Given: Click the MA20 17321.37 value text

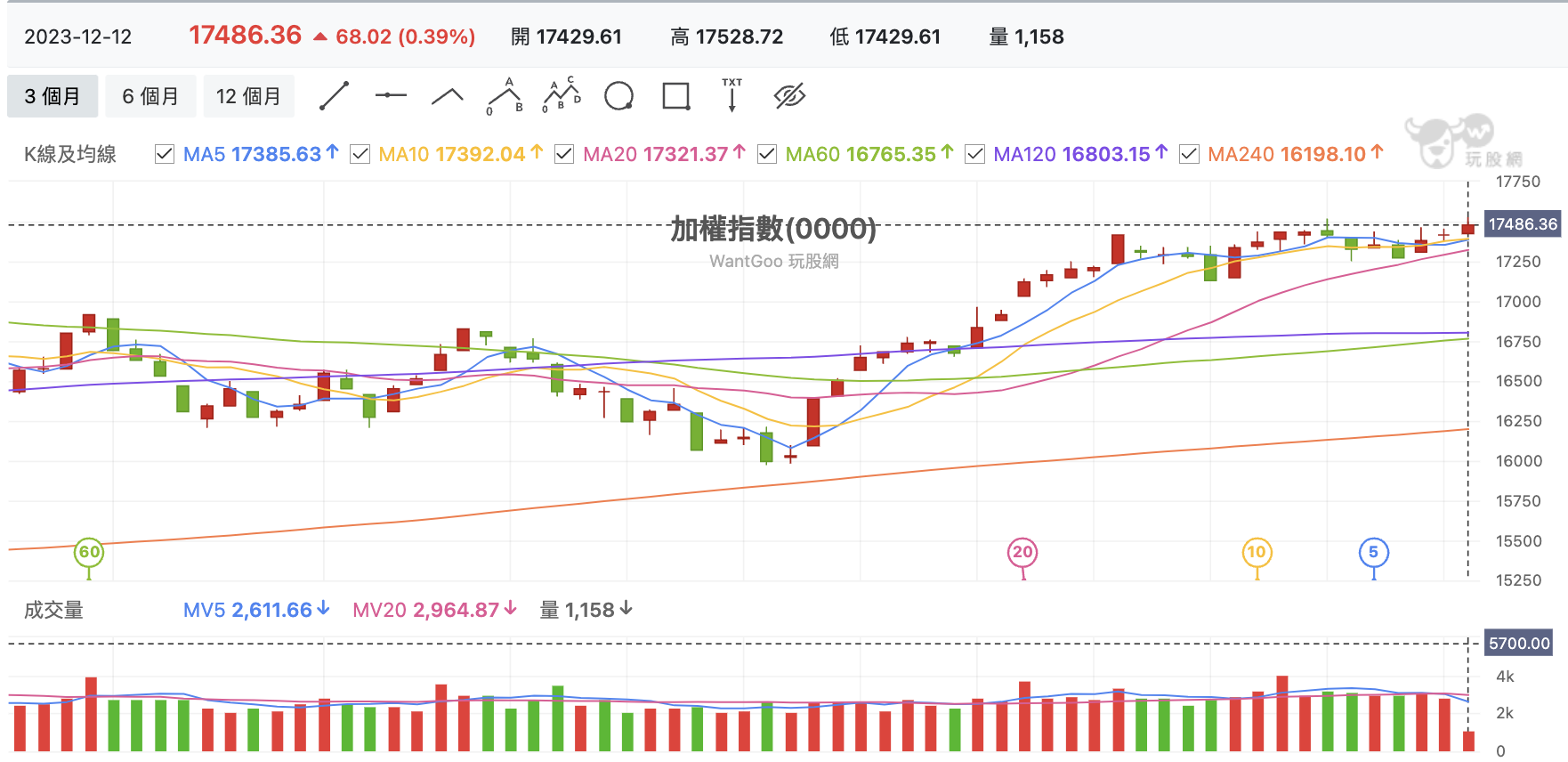Looking at the screenshot, I should tap(664, 154).
